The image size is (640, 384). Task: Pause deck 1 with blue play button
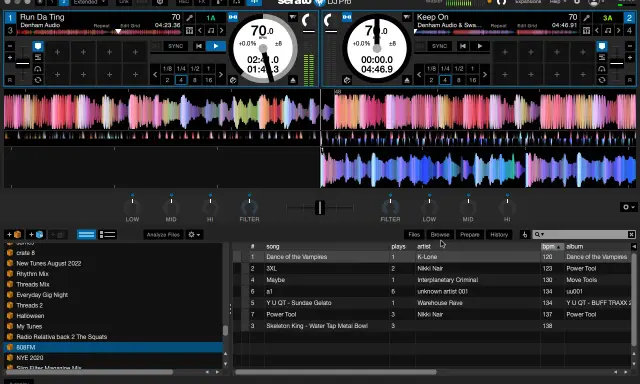click(x=216, y=46)
